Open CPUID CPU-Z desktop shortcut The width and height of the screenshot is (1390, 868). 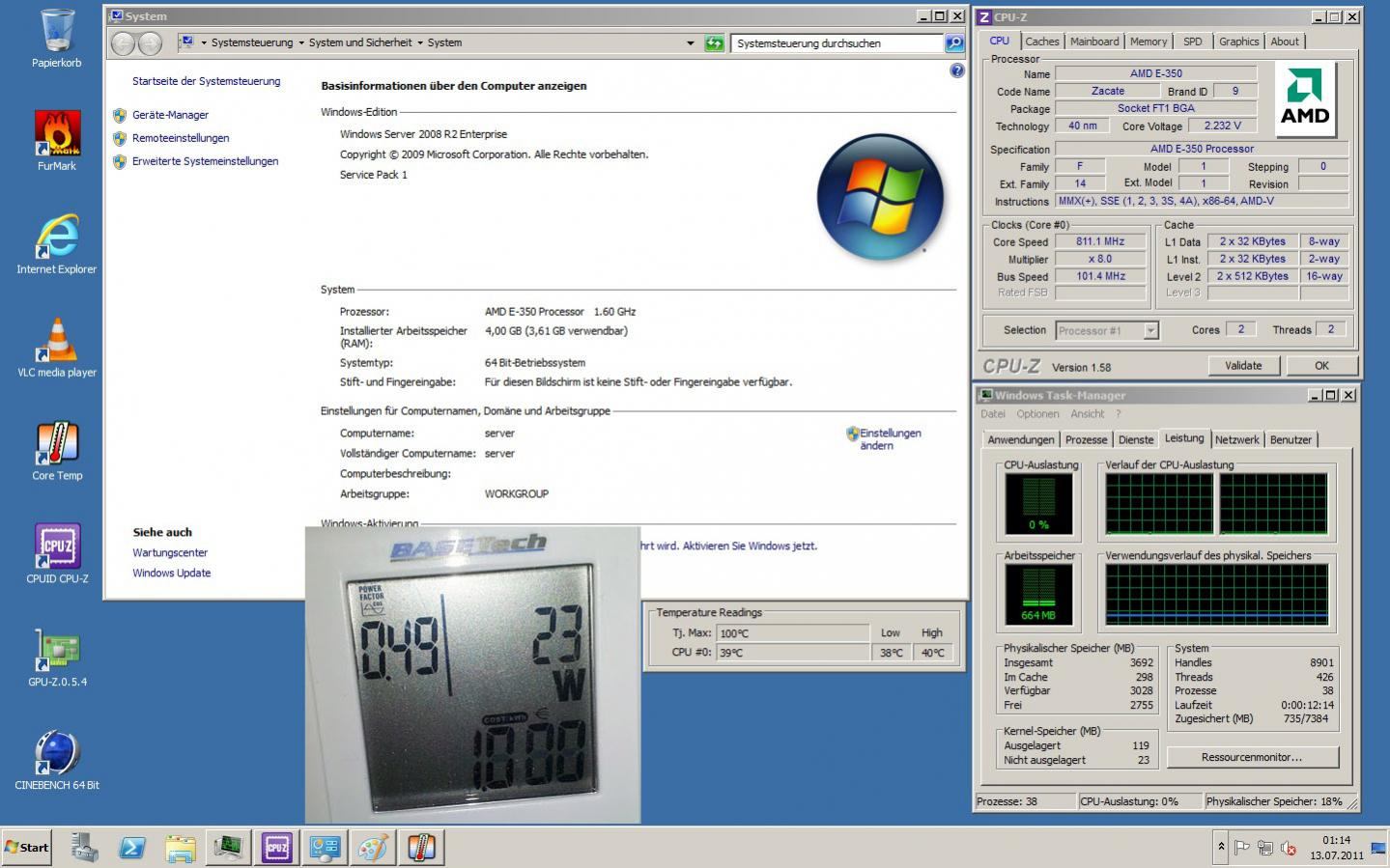pos(57,554)
